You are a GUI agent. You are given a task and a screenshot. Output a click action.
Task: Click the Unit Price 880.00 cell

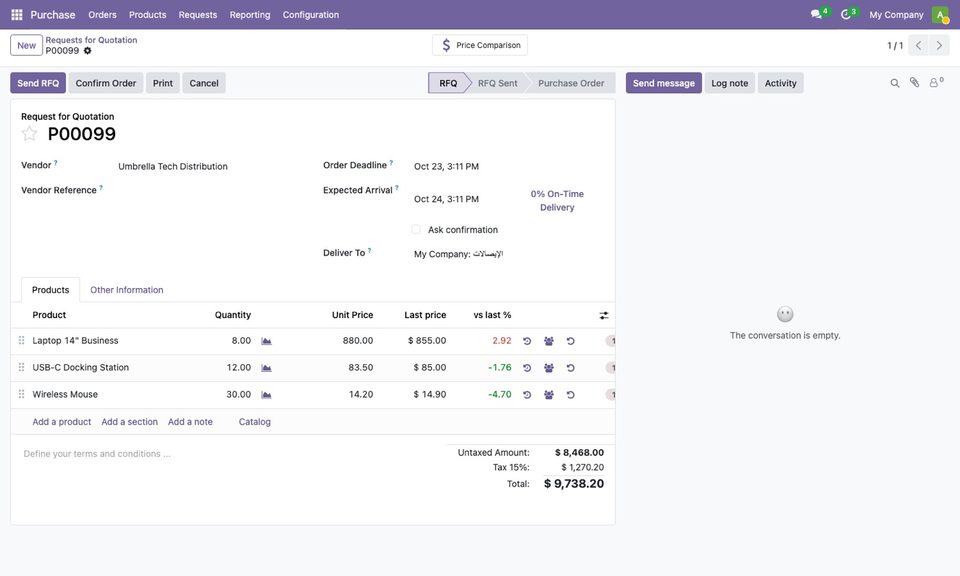(358, 341)
